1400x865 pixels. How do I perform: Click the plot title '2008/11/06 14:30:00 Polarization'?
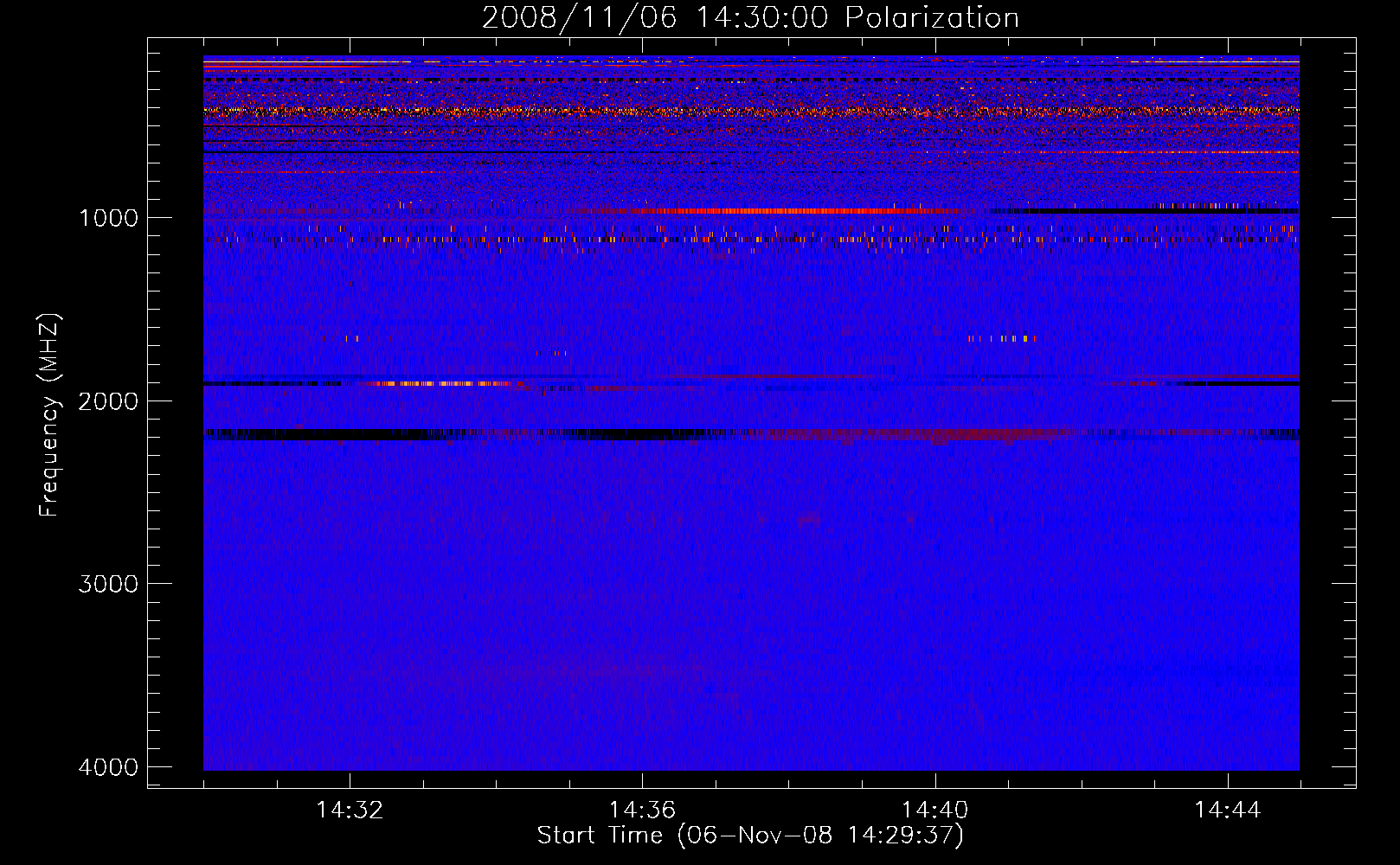[x=750, y=17]
